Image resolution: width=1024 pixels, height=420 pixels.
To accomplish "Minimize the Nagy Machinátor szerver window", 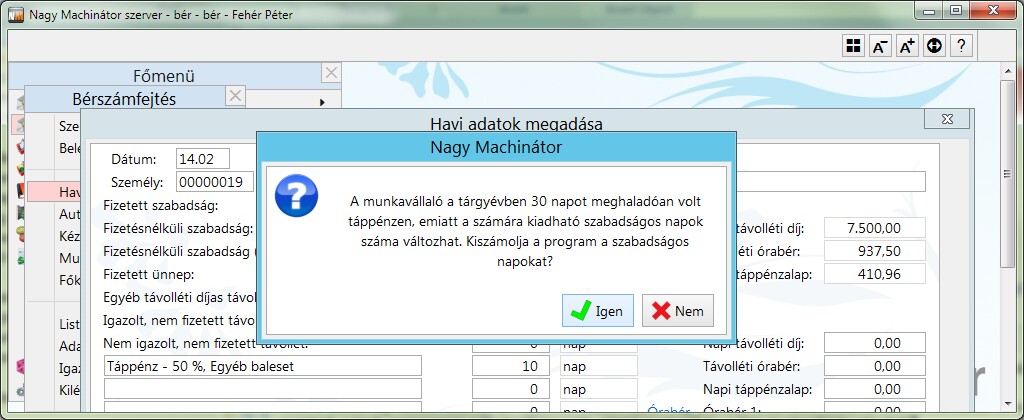I will [x=929, y=11].
